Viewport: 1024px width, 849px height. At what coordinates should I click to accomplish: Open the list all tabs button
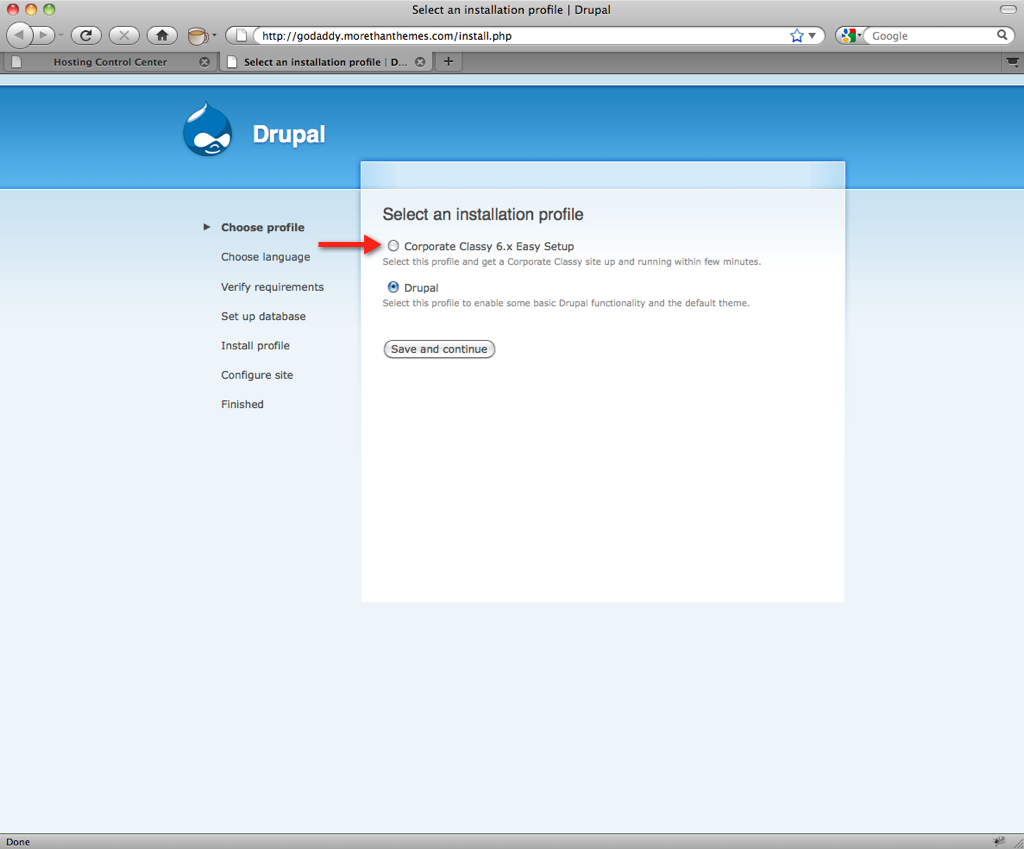[1012, 62]
